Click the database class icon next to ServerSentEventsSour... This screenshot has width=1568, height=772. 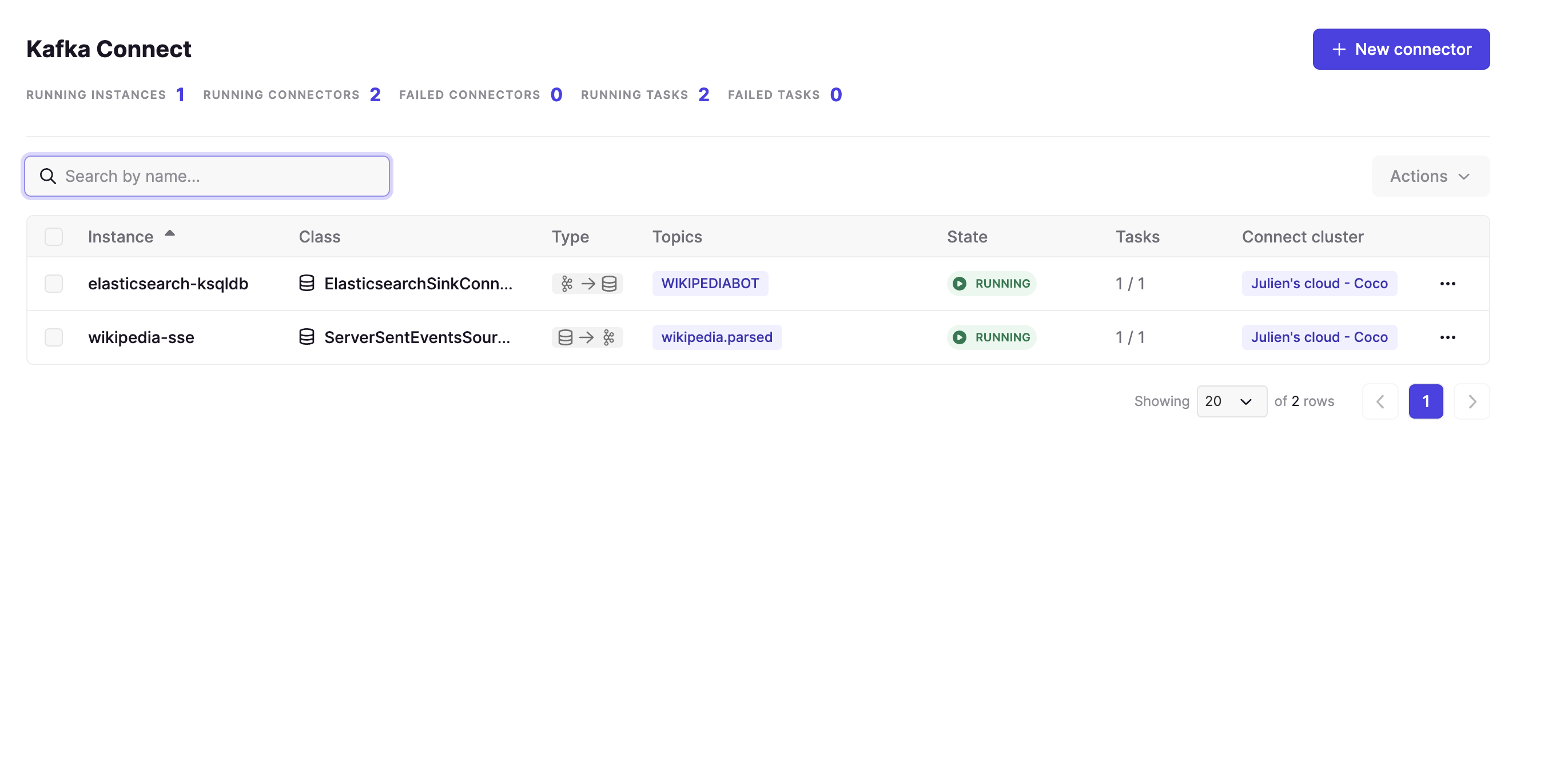307,337
